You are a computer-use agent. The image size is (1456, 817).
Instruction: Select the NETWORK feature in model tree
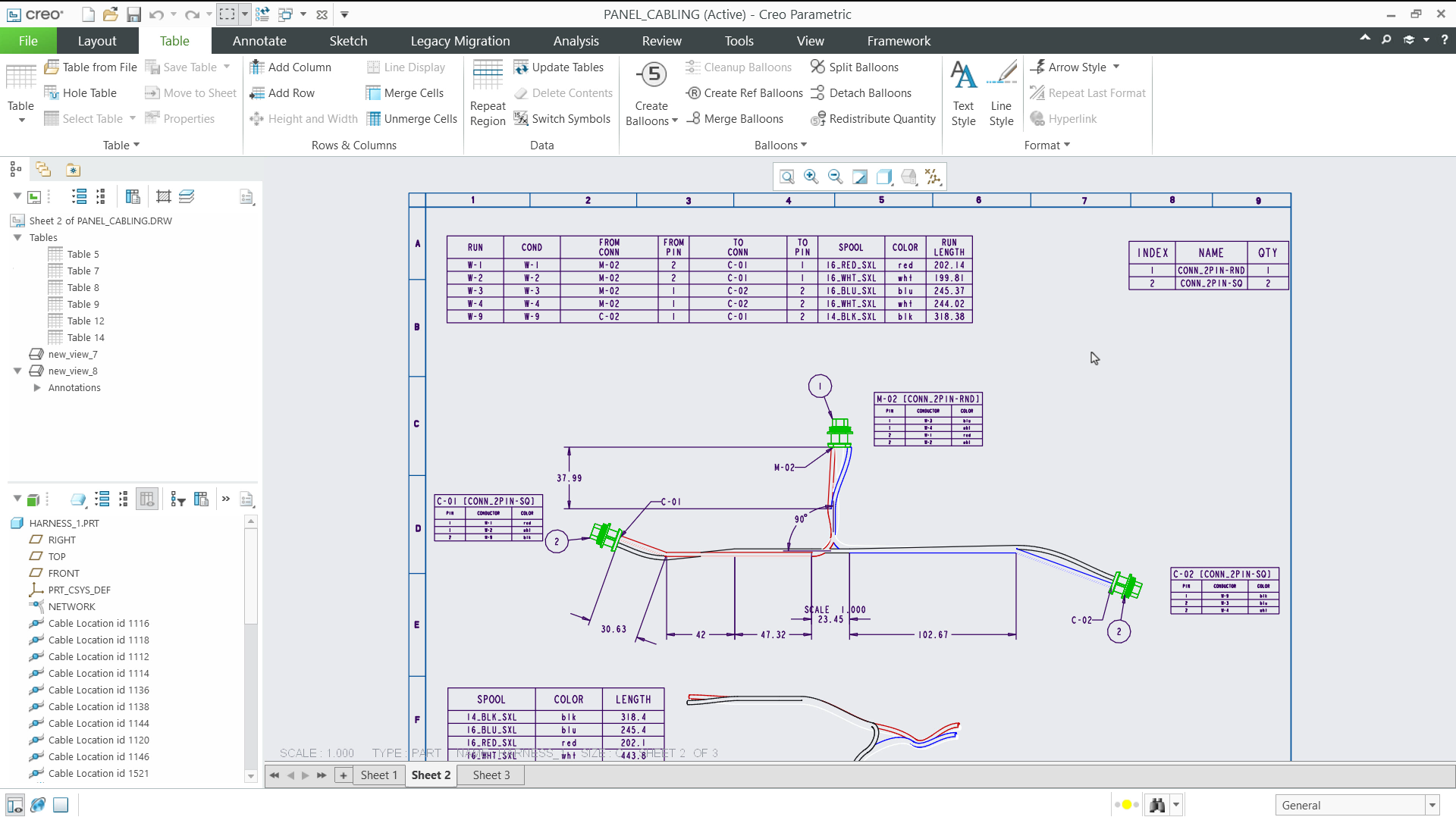tap(71, 606)
